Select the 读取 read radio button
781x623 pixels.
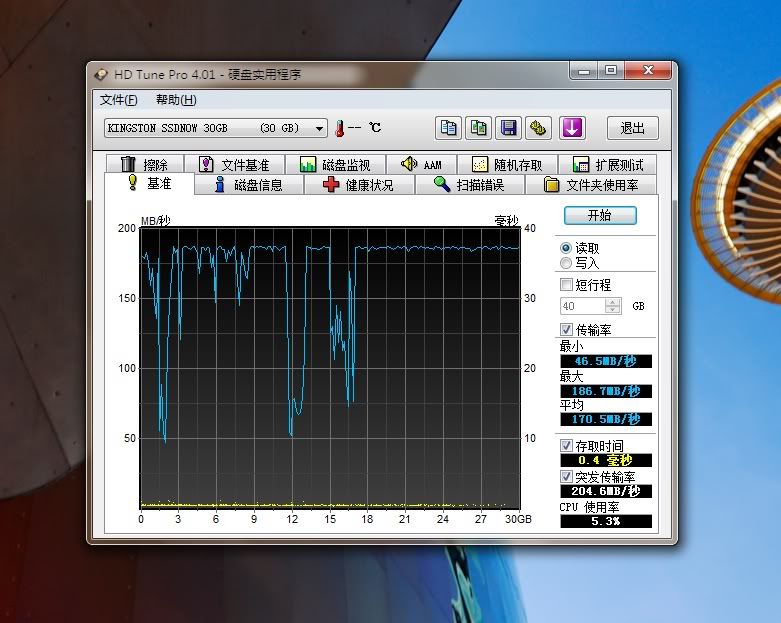567,247
